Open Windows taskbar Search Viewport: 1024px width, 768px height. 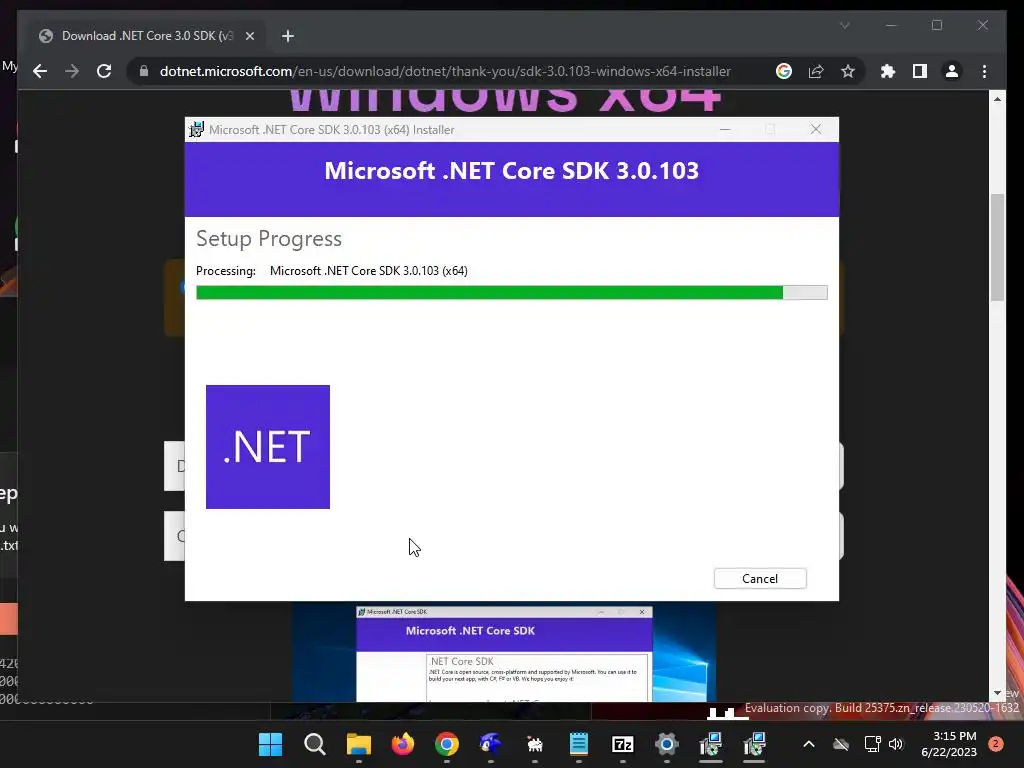(x=315, y=744)
